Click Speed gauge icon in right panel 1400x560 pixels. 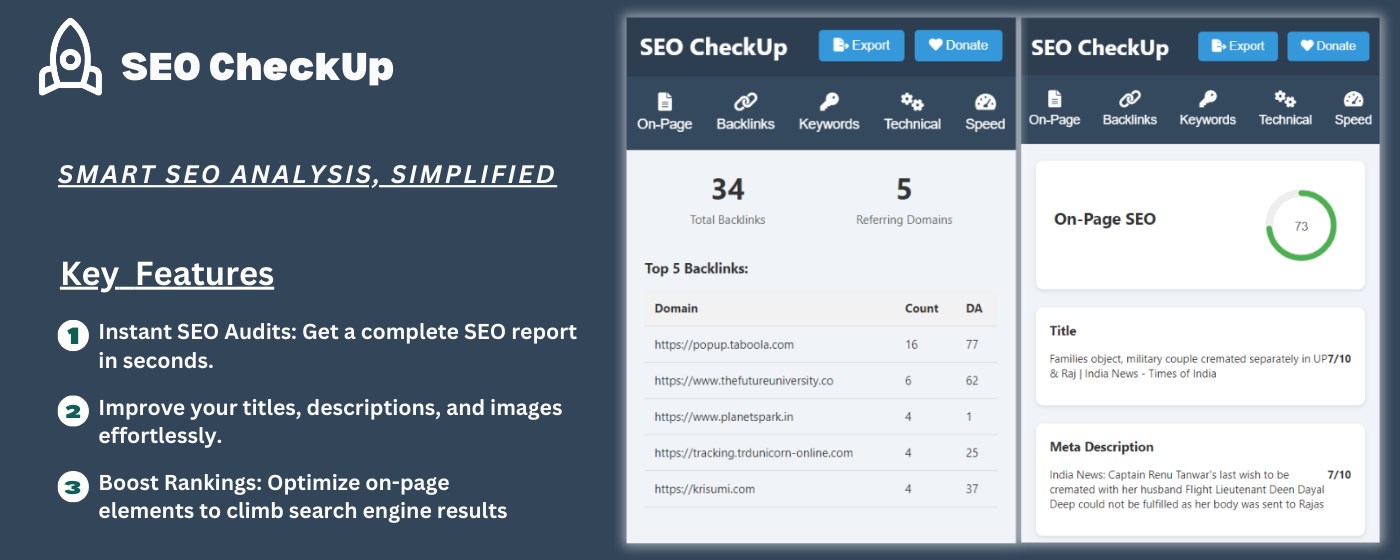pos(1353,98)
